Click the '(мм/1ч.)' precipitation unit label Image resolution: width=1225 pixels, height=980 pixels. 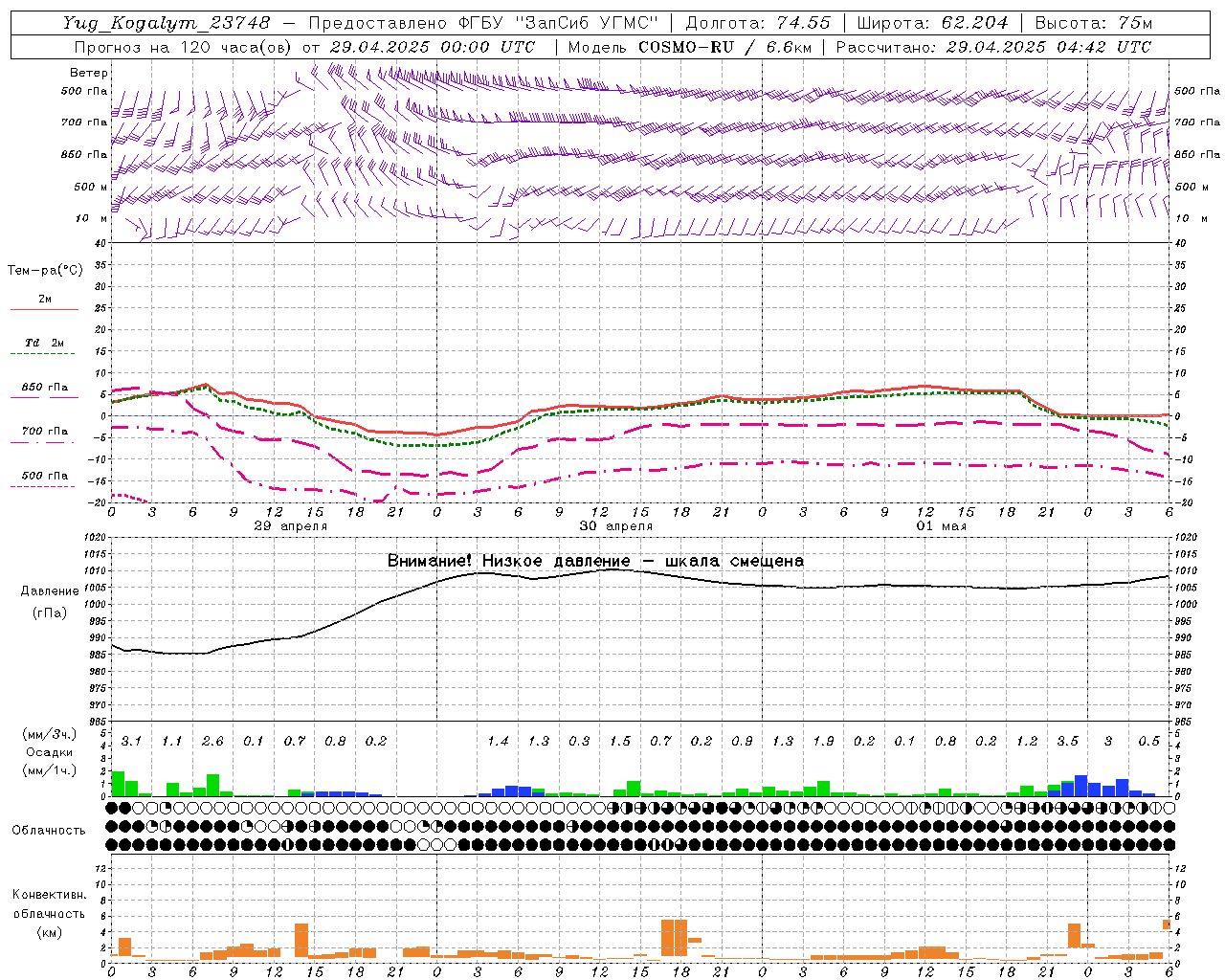click(x=48, y=770)
